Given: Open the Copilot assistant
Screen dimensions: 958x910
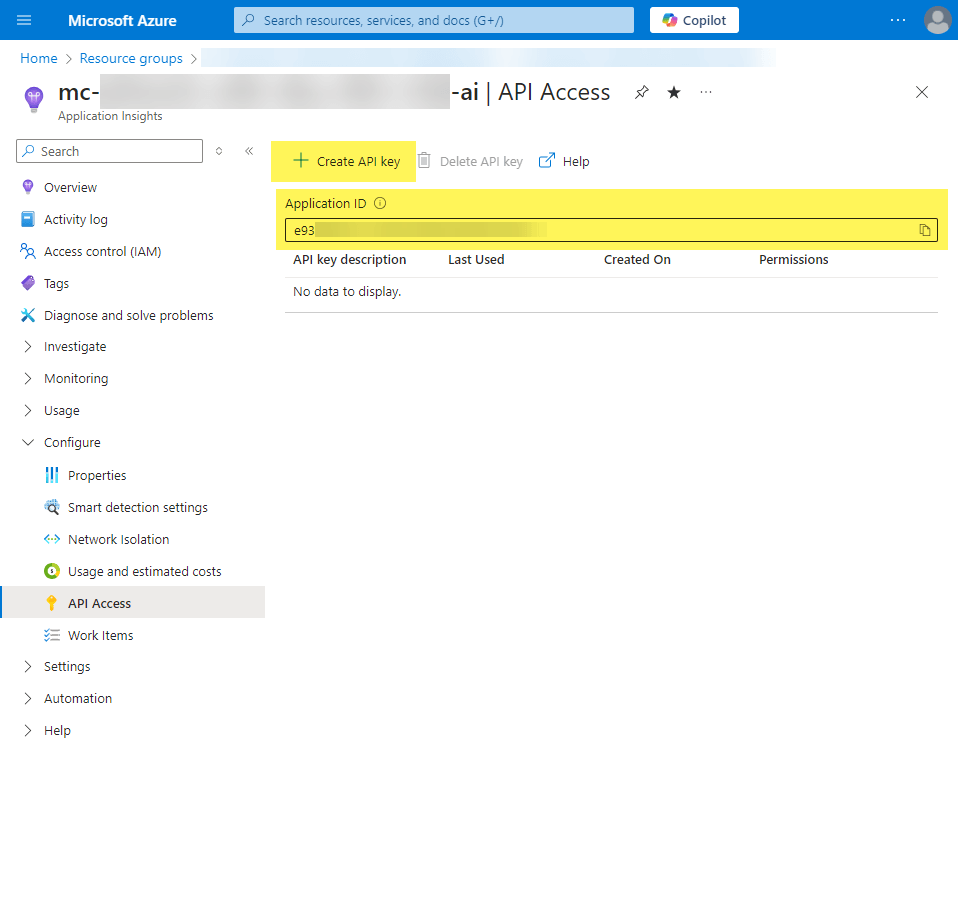Looking at the screenshot, I should pyautogui.click(x=694, y=20).
